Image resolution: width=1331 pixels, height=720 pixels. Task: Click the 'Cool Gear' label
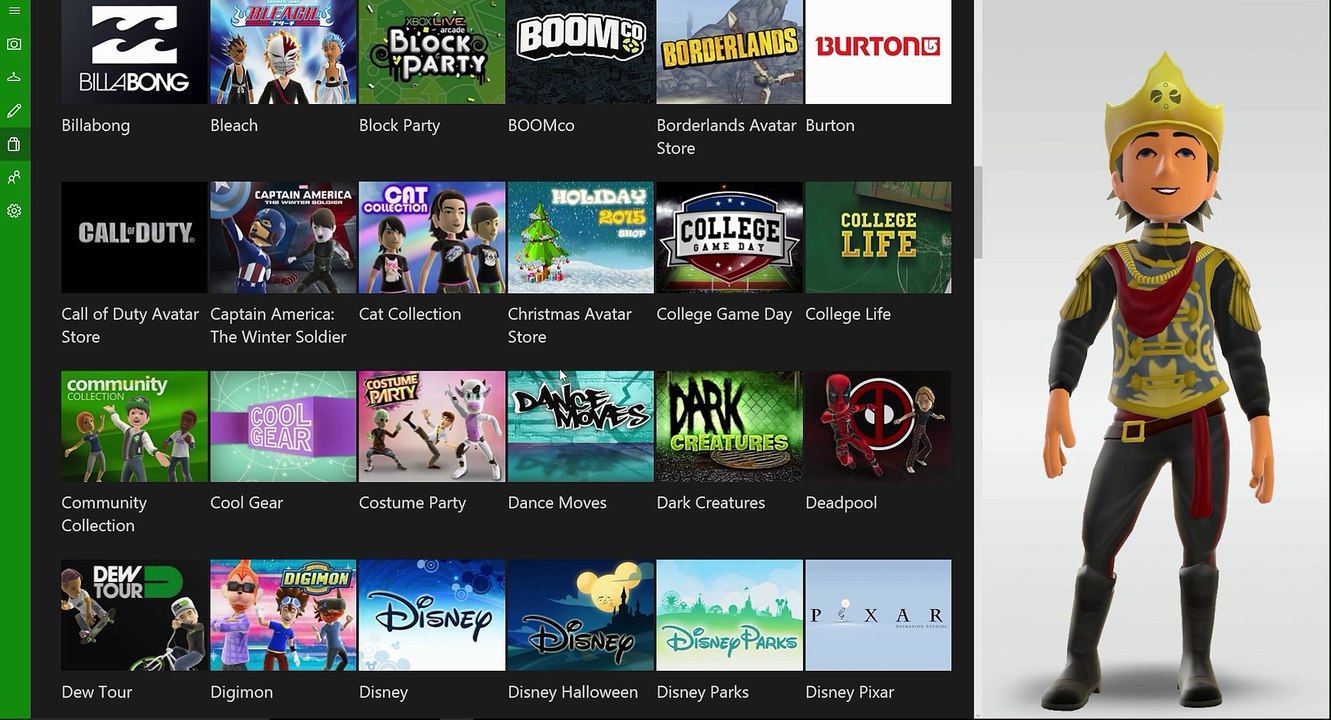point(246,503)
